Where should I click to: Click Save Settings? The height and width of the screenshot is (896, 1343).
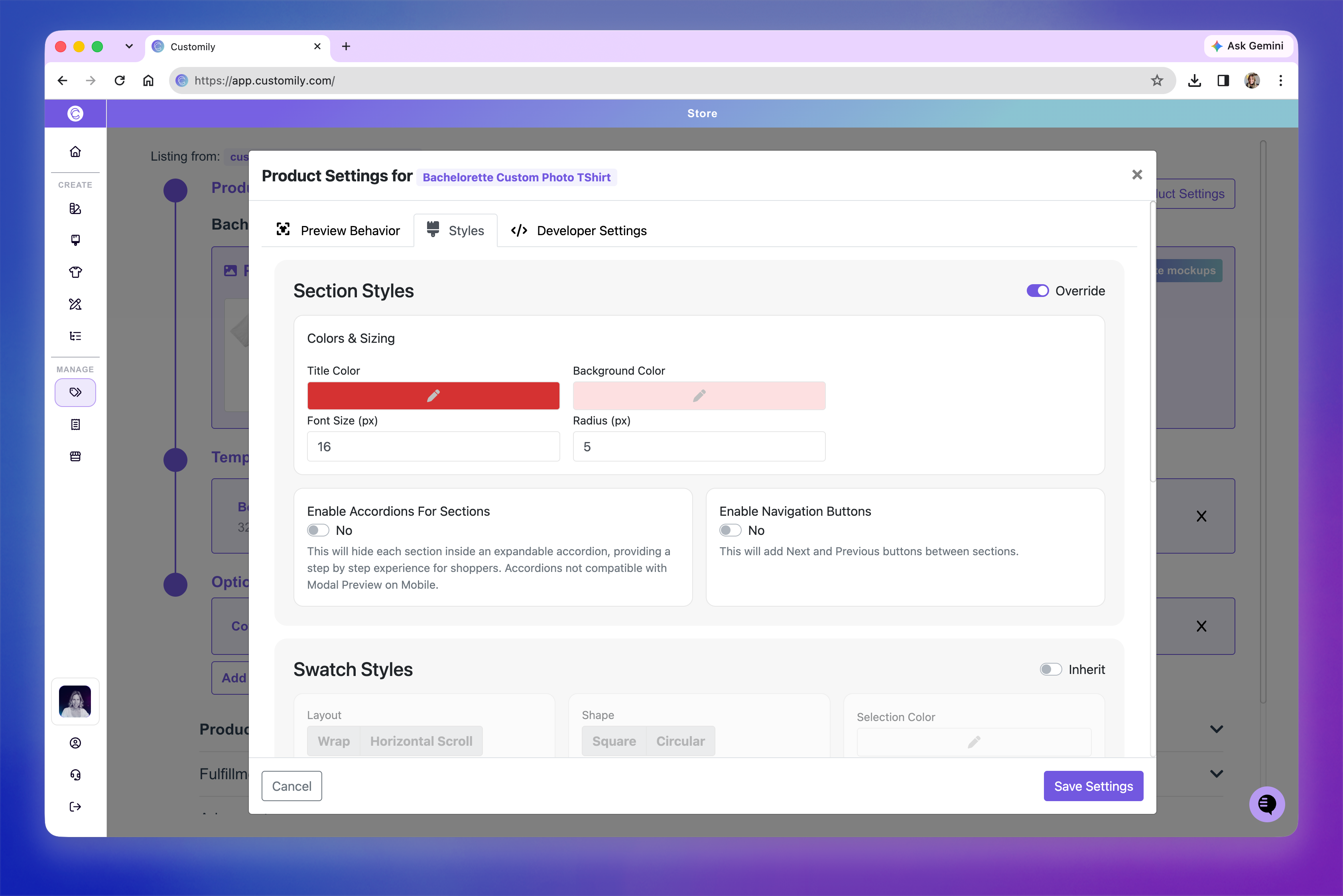click(1093, 786)
